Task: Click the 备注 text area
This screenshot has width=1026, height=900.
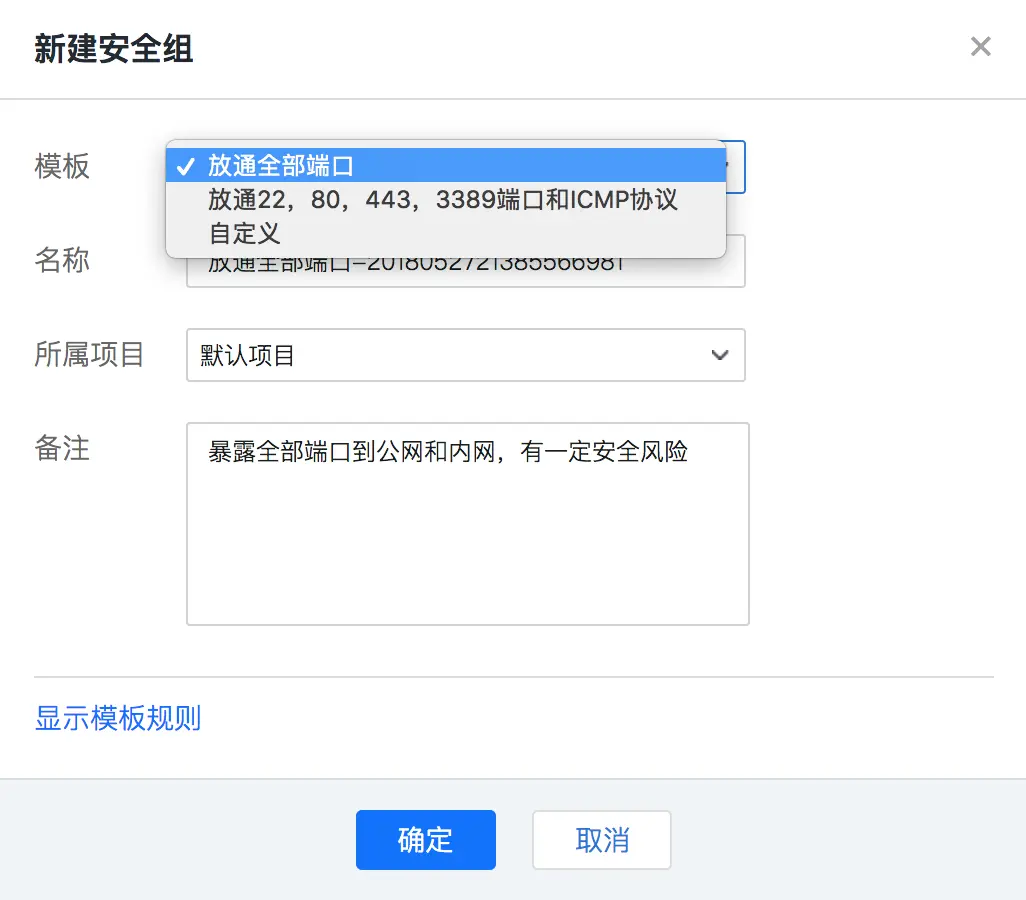Action: pos(467,524)
